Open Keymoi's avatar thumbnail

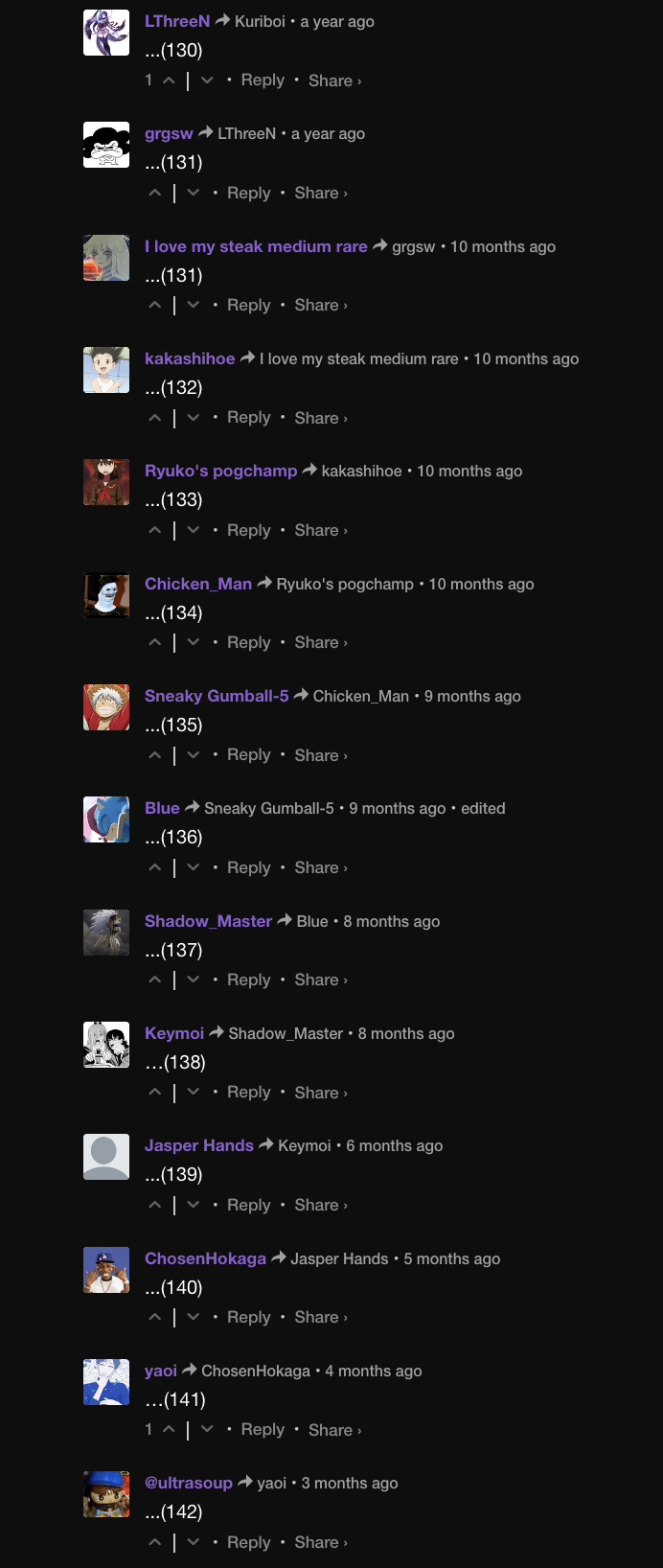pos(106,1045)
